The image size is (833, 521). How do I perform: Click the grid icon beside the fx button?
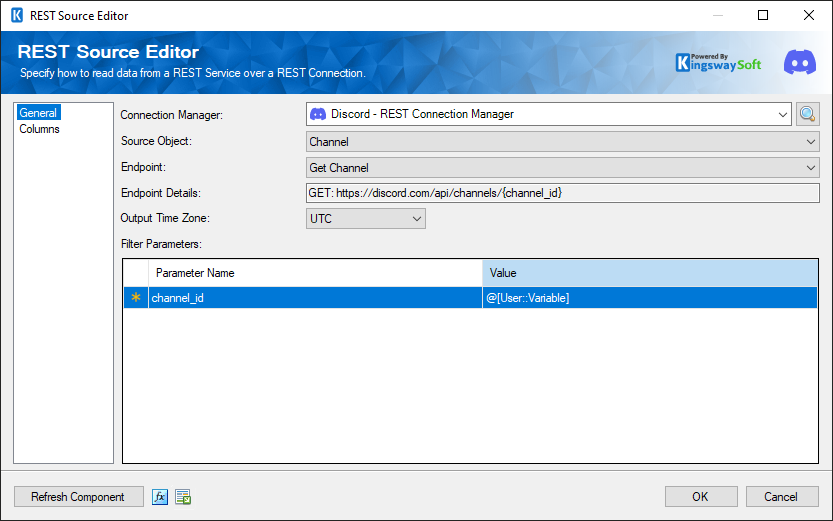183,497
